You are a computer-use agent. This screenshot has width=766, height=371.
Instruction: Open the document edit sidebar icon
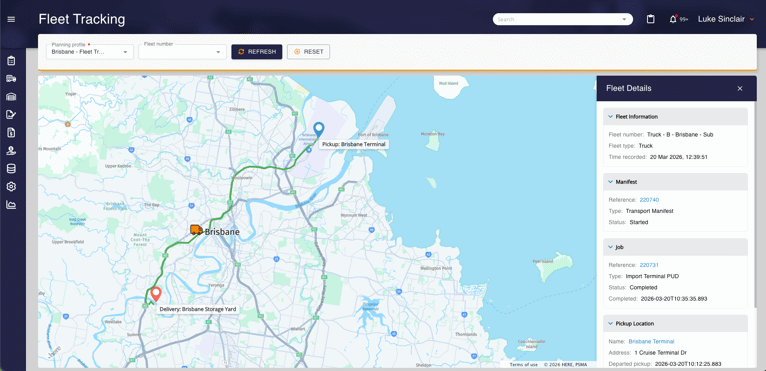tap(11, 114)
